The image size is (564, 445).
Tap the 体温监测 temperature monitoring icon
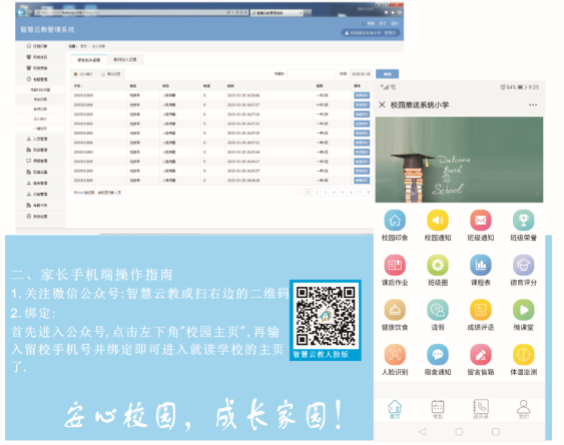pyautogui.click(x=523, y=354)
